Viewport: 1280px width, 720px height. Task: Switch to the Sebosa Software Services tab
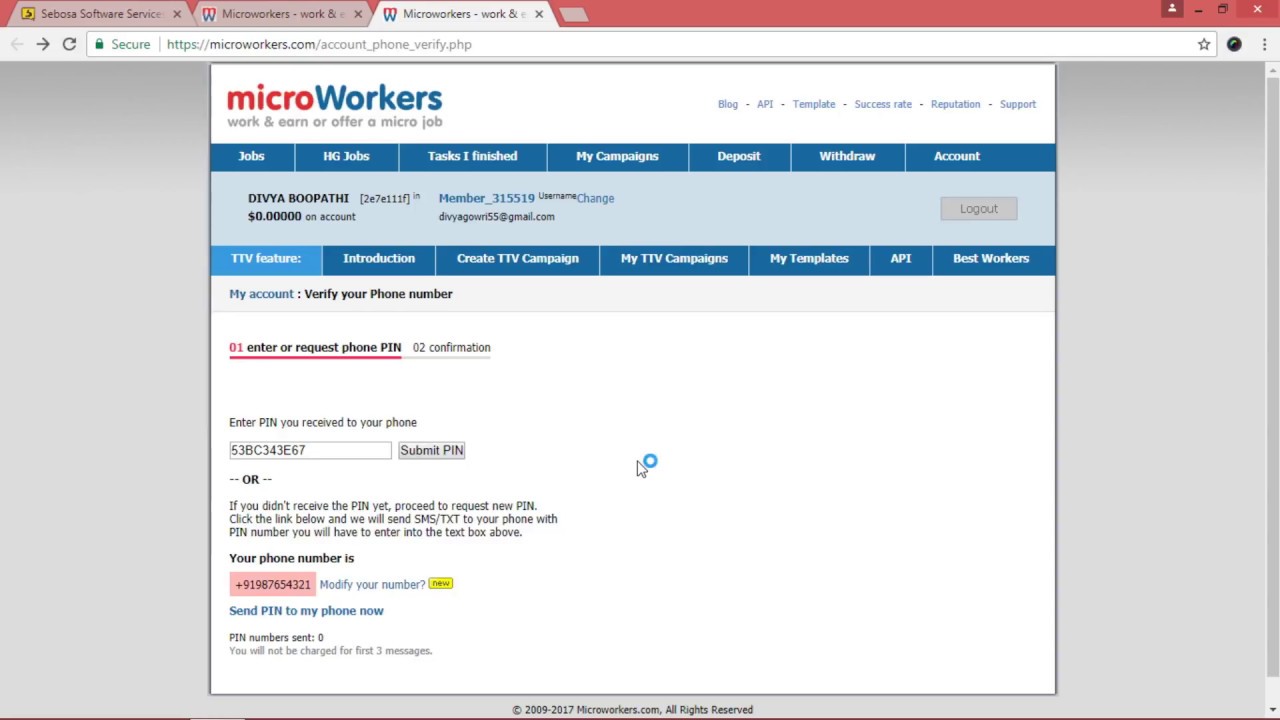point(100,14)
